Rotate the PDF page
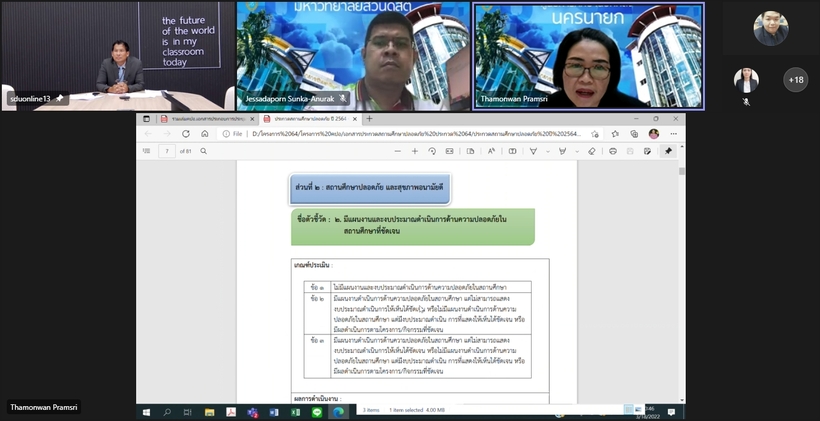Viewport: 820px width, 421px height. point(432,151)
